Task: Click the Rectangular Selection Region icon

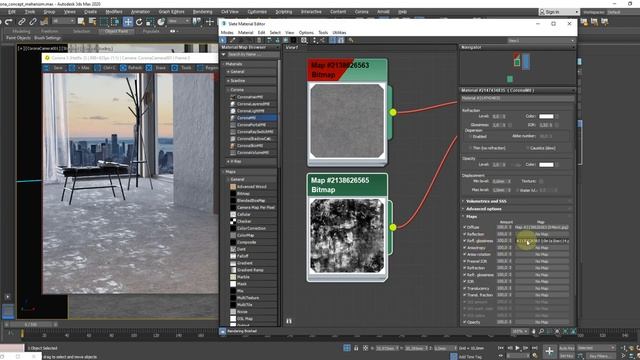Action: point(104,22)
